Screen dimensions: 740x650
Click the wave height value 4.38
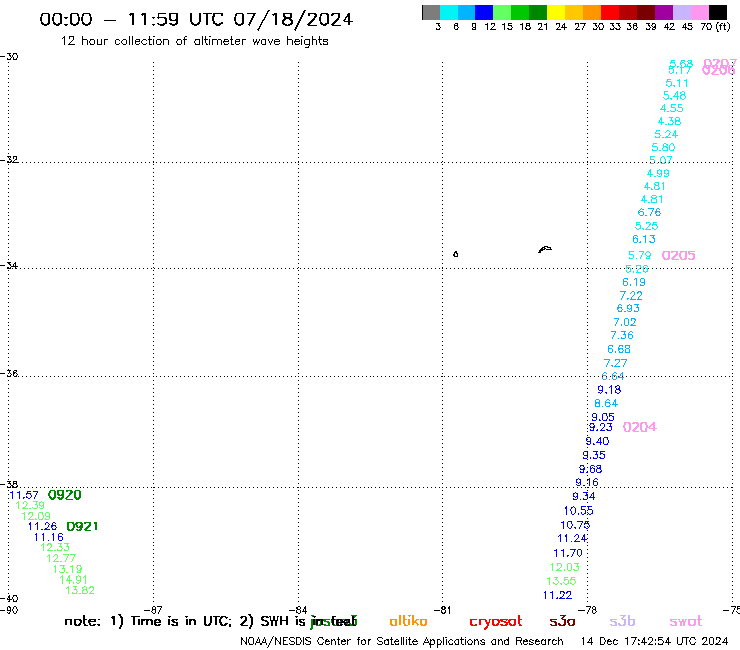(669, 121)
